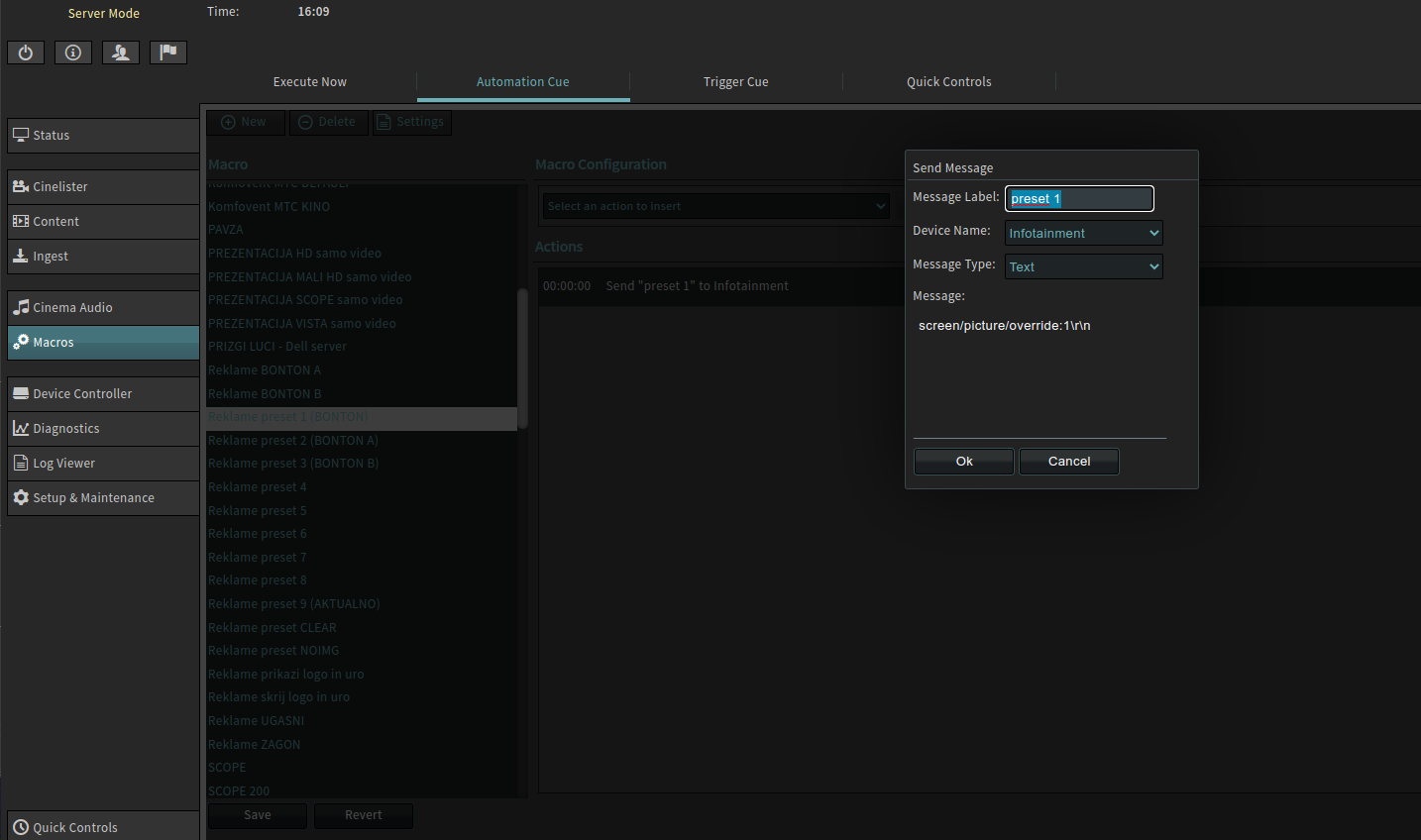The width and height of the screenshot is (1421, 840).
Task: Switch to Execute Now tab
Action: click(x=310, y=82)
